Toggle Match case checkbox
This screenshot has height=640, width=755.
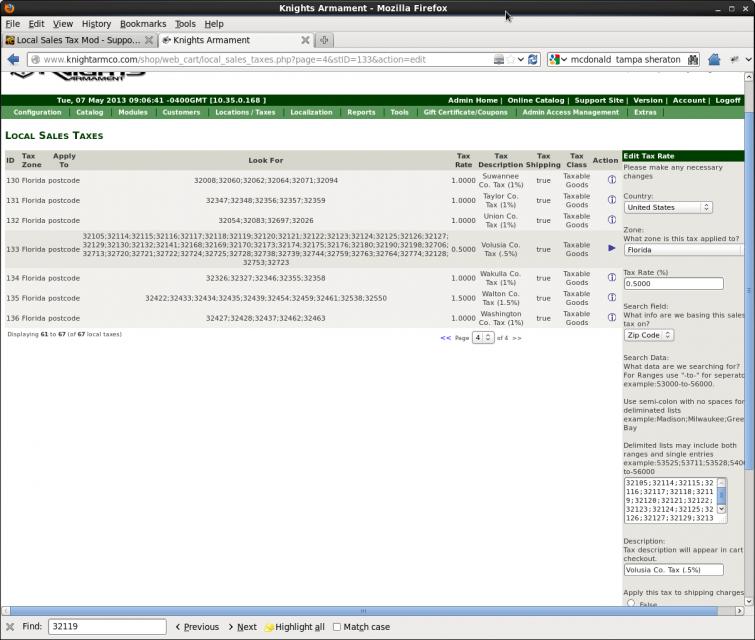[x=337, y=627]
